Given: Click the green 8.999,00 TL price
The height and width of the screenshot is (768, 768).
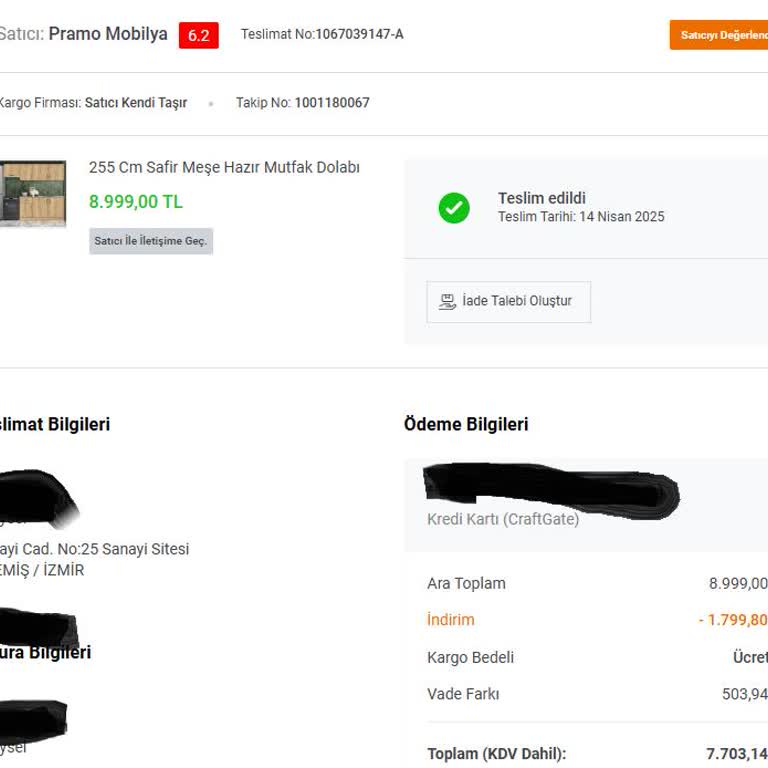Looking at the screenshot, I should pos(136,201).
